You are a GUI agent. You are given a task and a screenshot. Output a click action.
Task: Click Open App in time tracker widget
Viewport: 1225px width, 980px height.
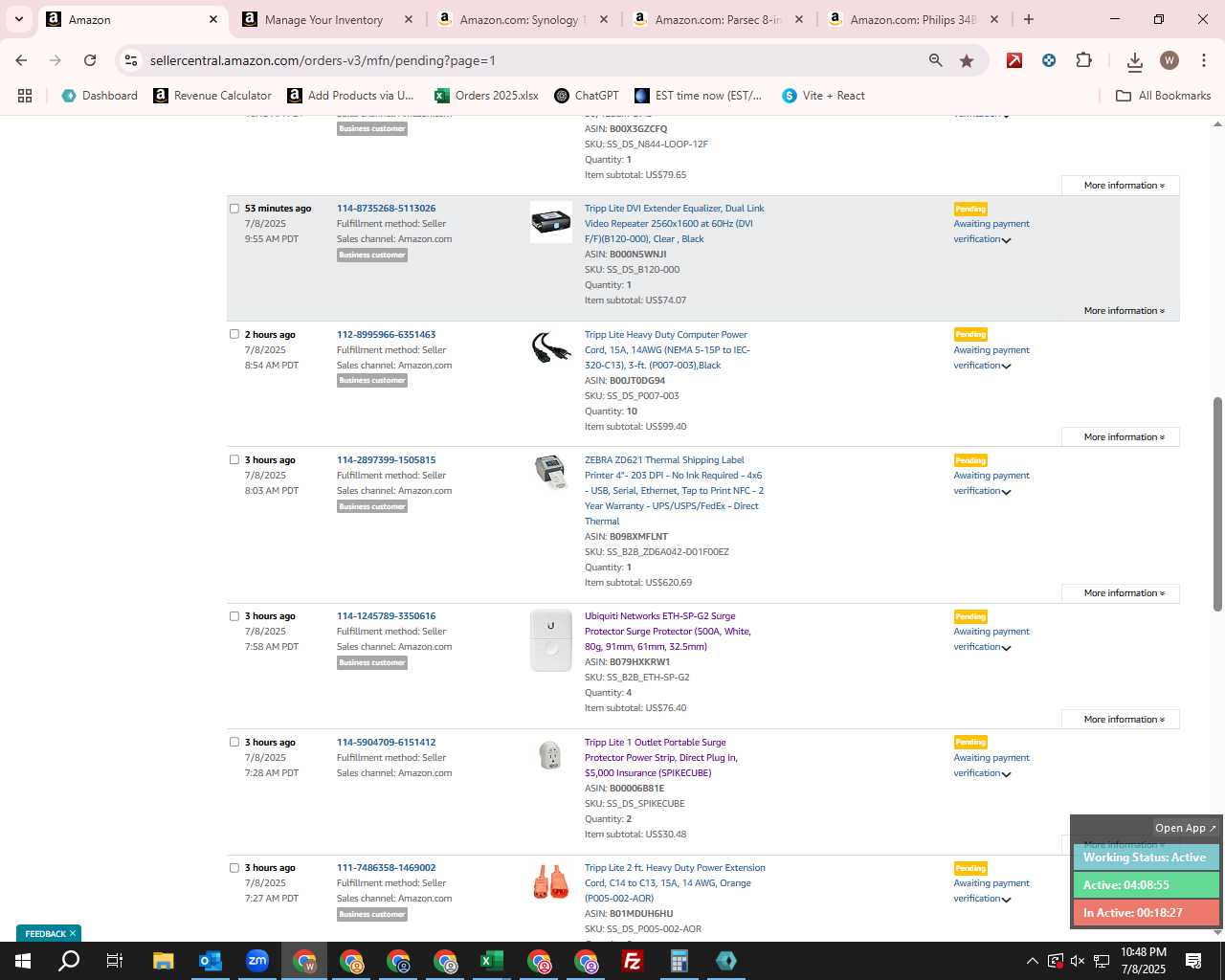click(1185, 829)
